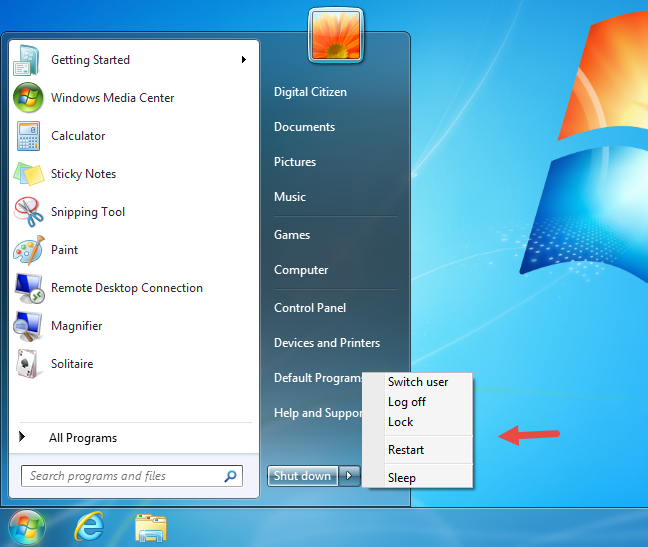The height and width of the screenshot is (547, 648).
Task: Open Help and Support link
Action: (318, 413)
